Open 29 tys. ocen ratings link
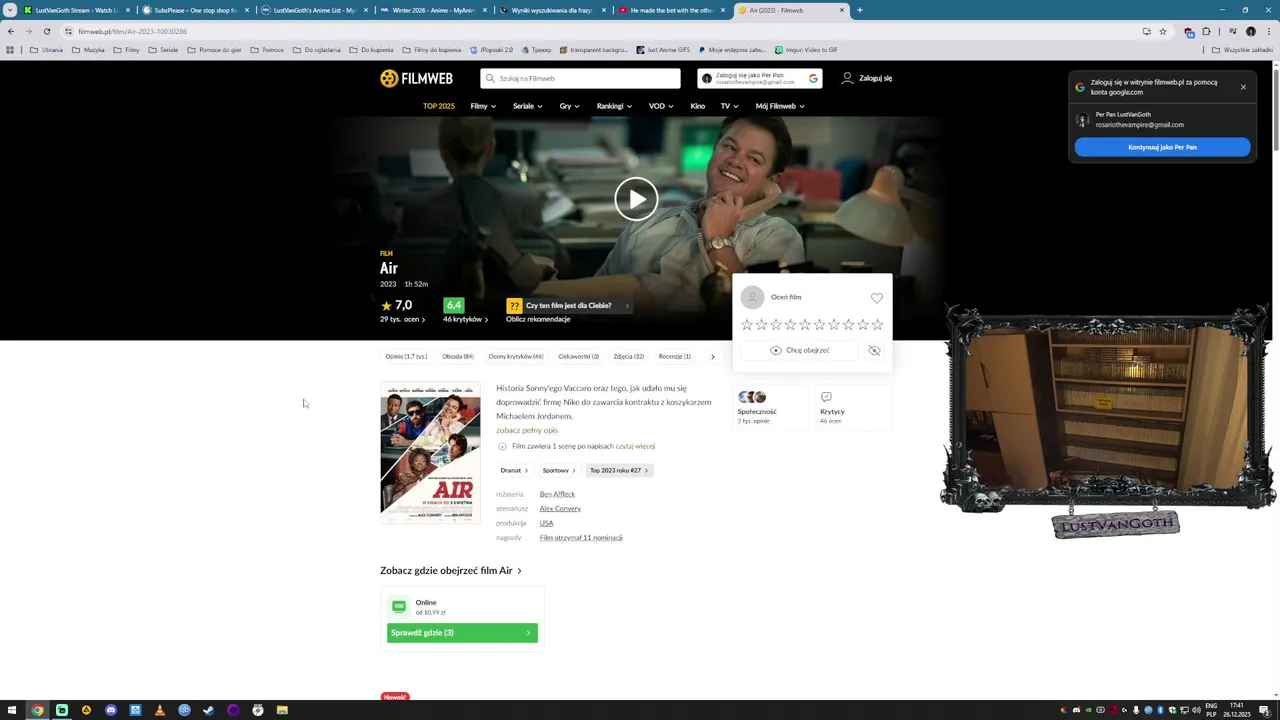 402,319
